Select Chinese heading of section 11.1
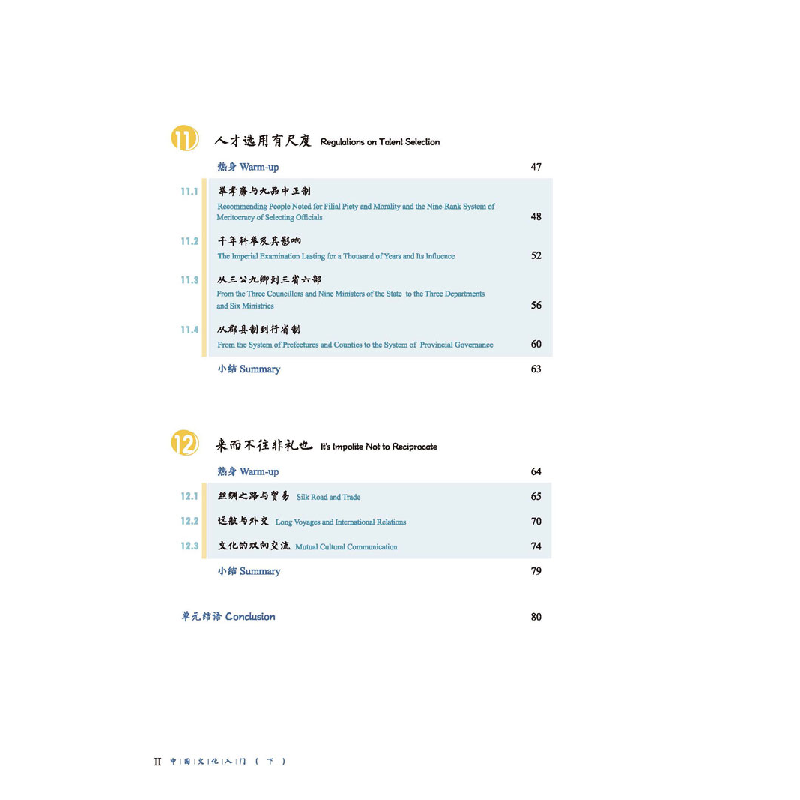The width and height of the screenshot is (800, 800). click(x=264, y=191)
